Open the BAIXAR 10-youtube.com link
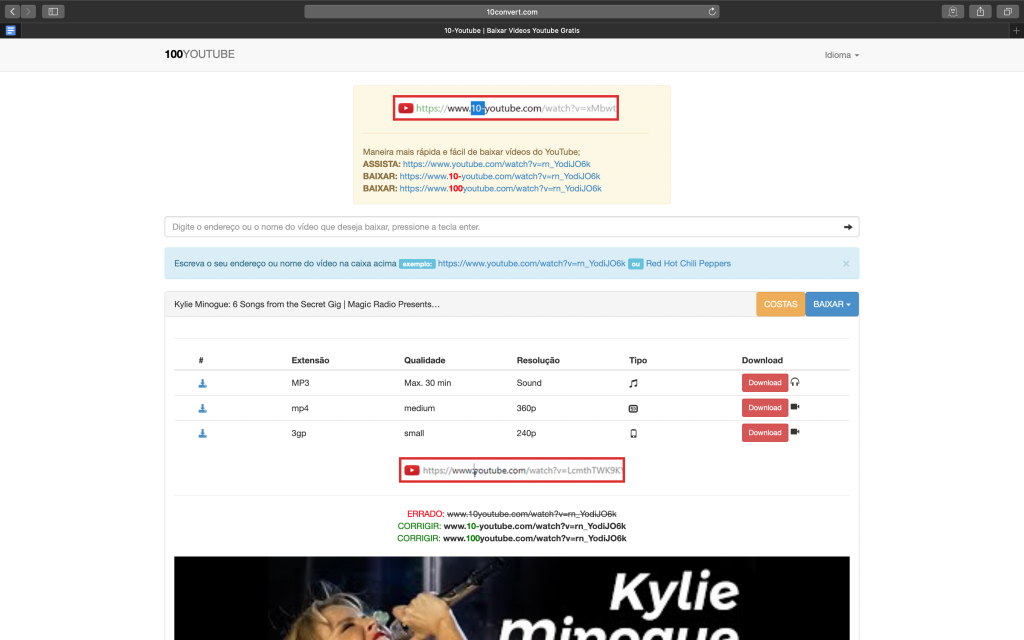 [500, 176]
